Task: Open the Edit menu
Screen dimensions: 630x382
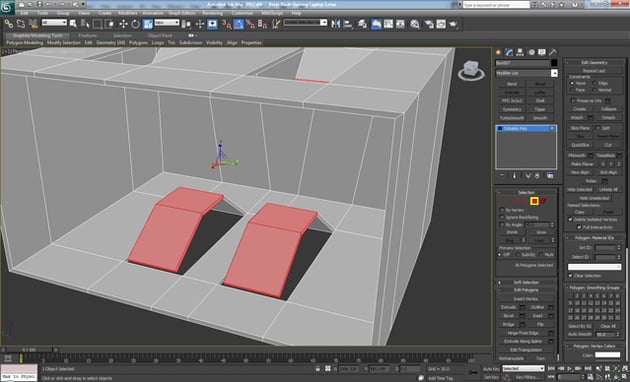Action: pos(25,13)
